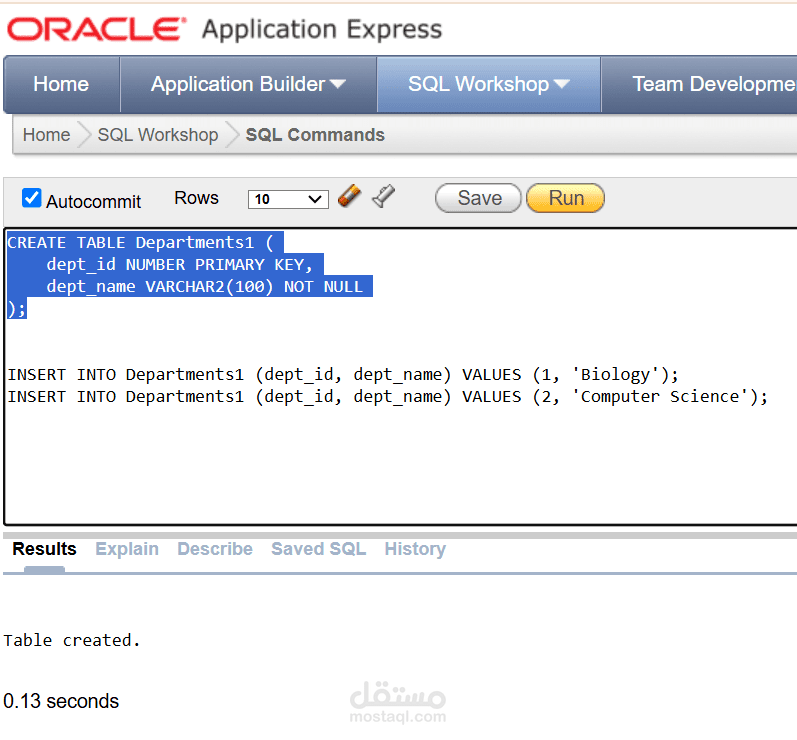Open the Rows count dropdown
The image size is (797, 740).
(288, 199)
